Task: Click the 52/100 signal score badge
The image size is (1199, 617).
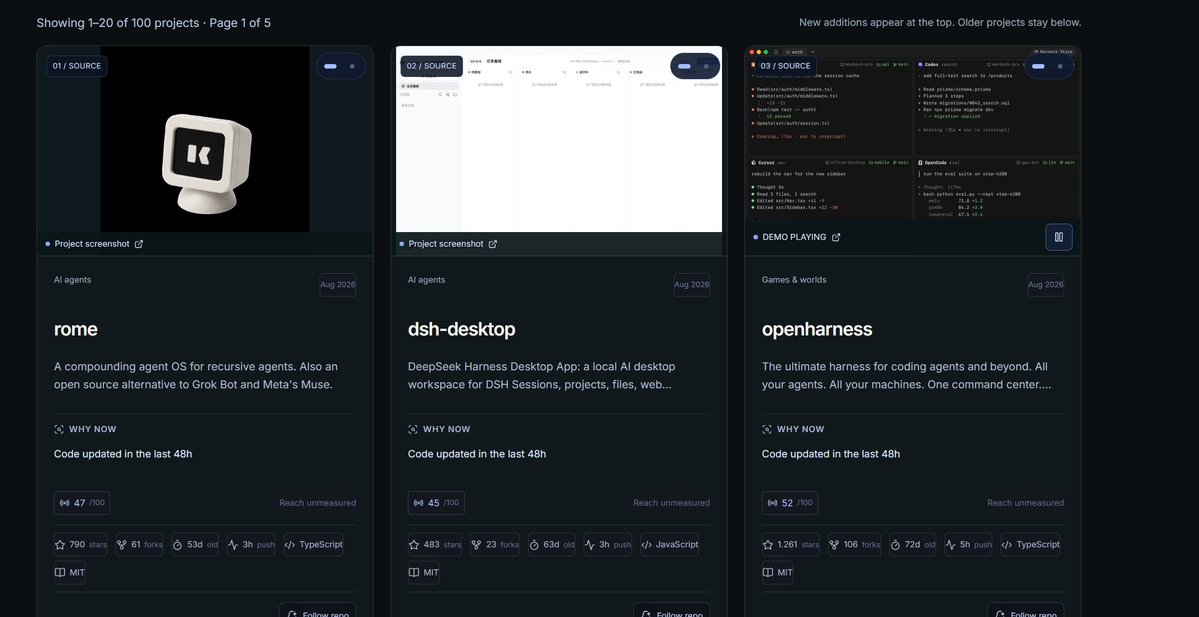Action: [x=790, y=502]
